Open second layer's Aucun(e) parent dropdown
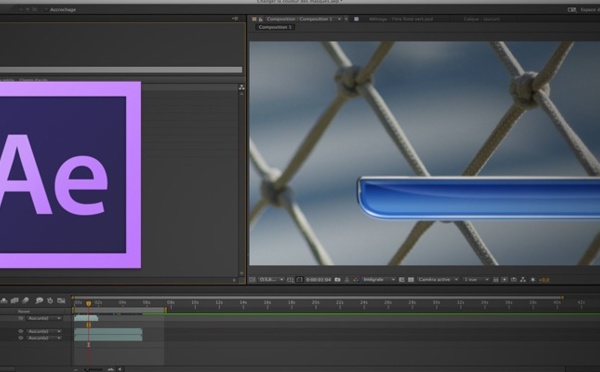 (x=44, y=331)
